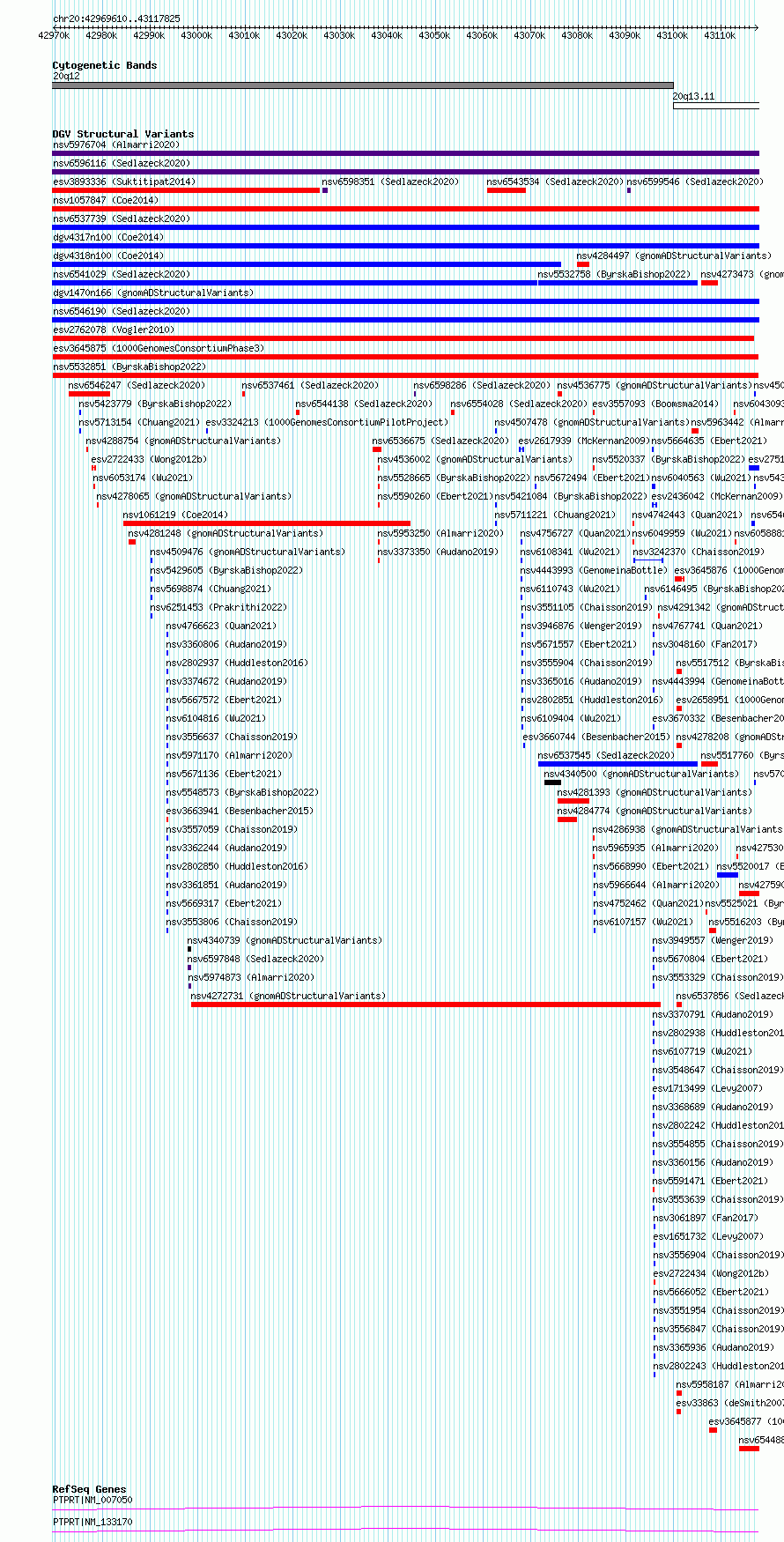Click the 43050k ruler position marker
This screenshot has width=784, height=1542.
pos(434,35)
